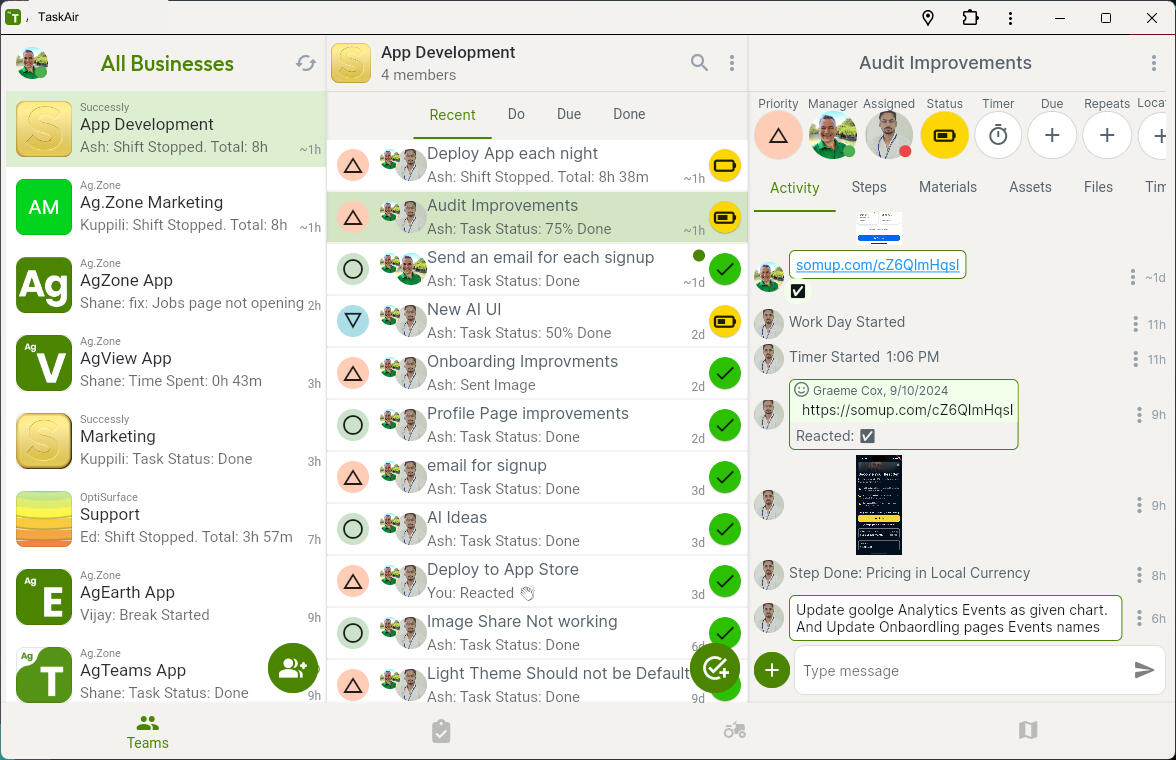Click the yellow Status battery indicator
Viewport: 1176px width, 760px height.
(944, 135)
